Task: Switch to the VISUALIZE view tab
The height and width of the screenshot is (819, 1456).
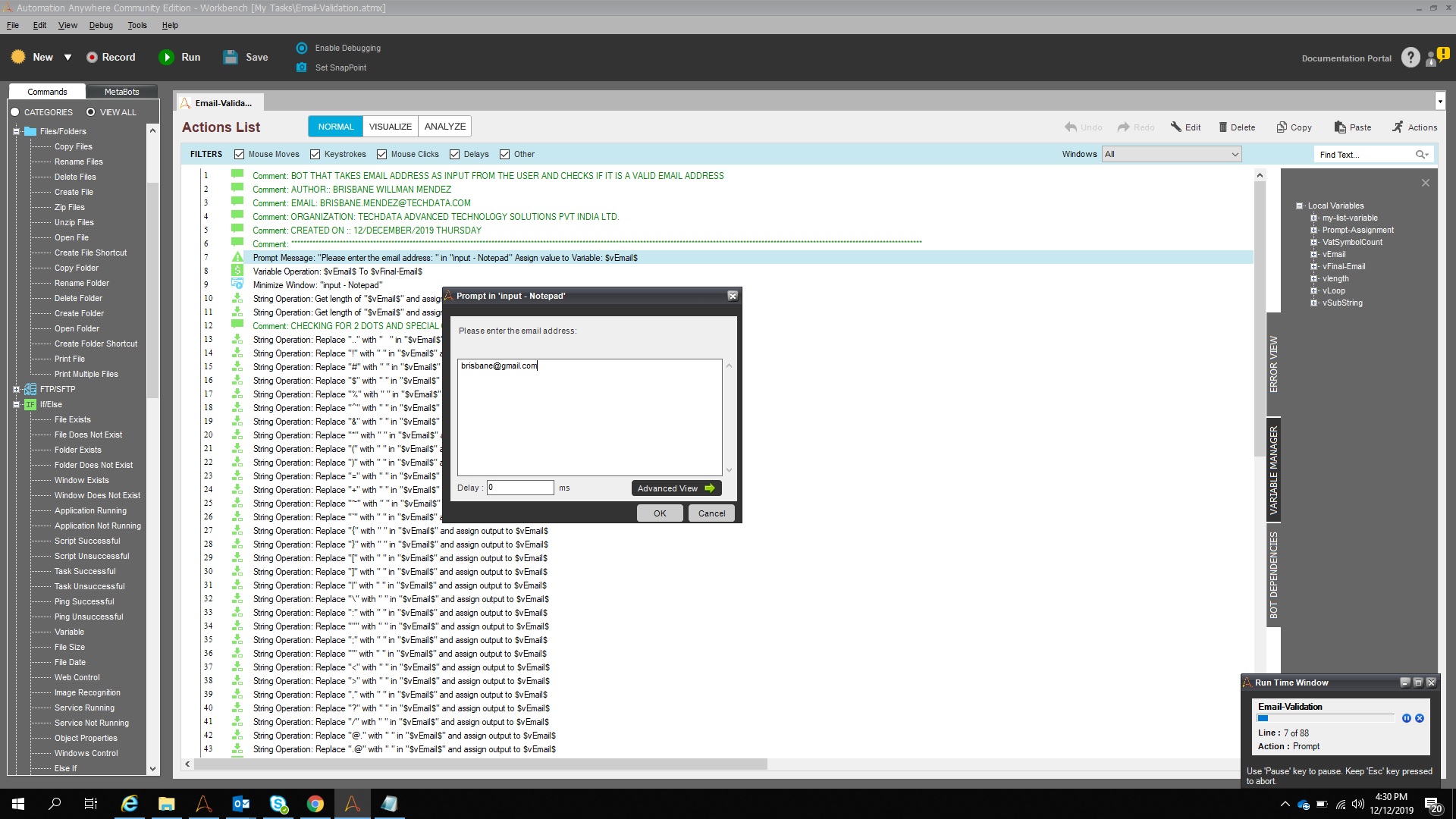Action: tap(390, 127)
